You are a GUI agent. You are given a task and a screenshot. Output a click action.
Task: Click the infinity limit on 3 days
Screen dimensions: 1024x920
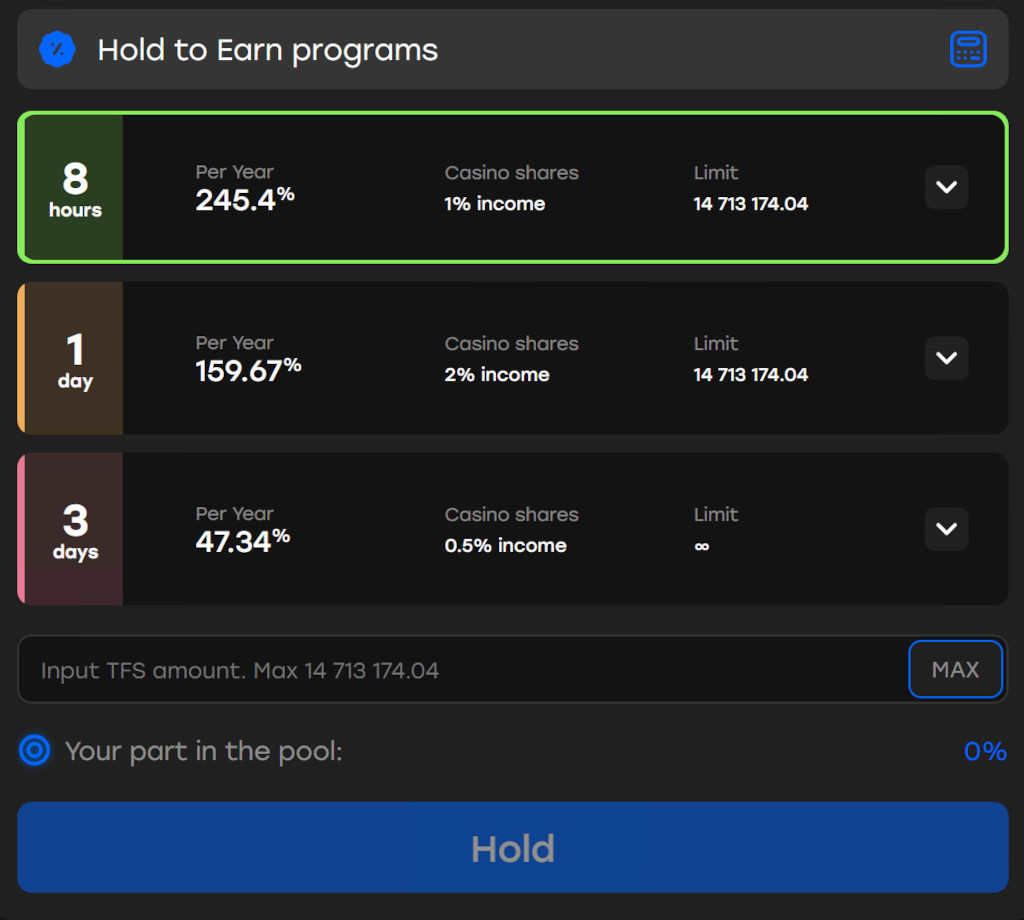(x=701, y=546)
